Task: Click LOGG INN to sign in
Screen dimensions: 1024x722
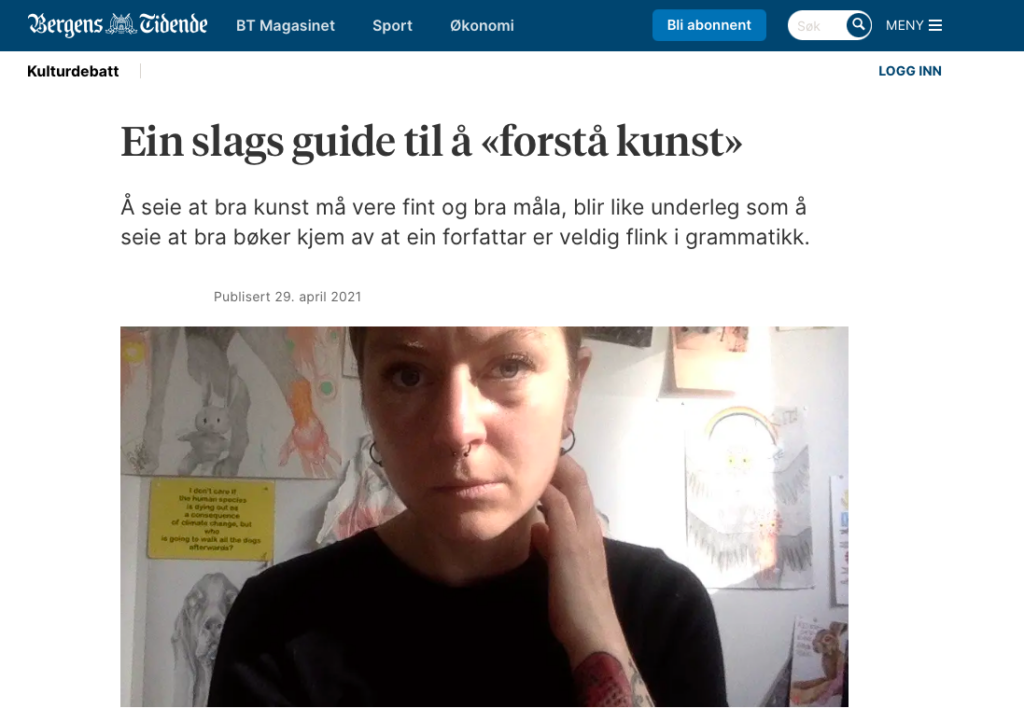Action: 910,71
